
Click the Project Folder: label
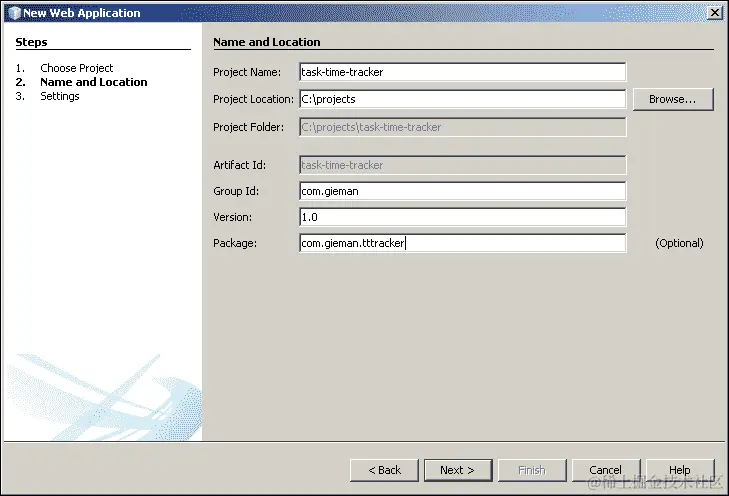(248, 127)
